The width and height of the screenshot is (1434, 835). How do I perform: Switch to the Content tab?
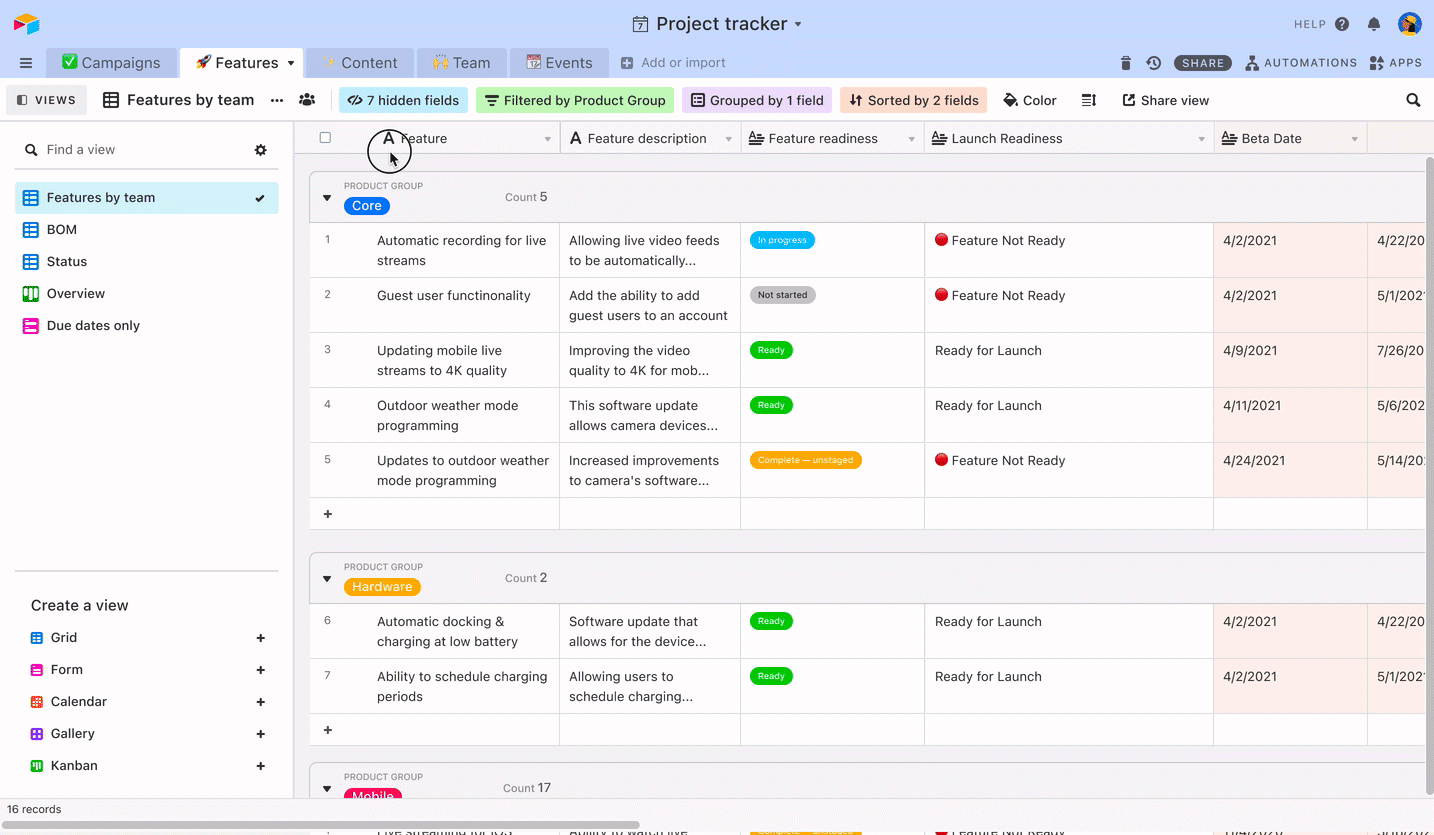coord(359,62)
